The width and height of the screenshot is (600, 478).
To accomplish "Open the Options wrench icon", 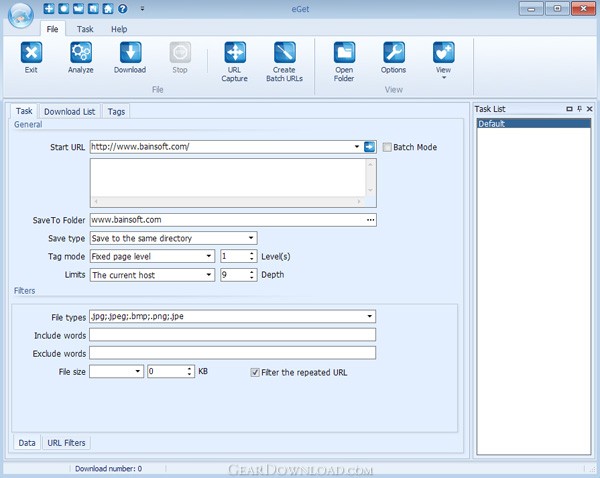I will (x=394, y=53).
